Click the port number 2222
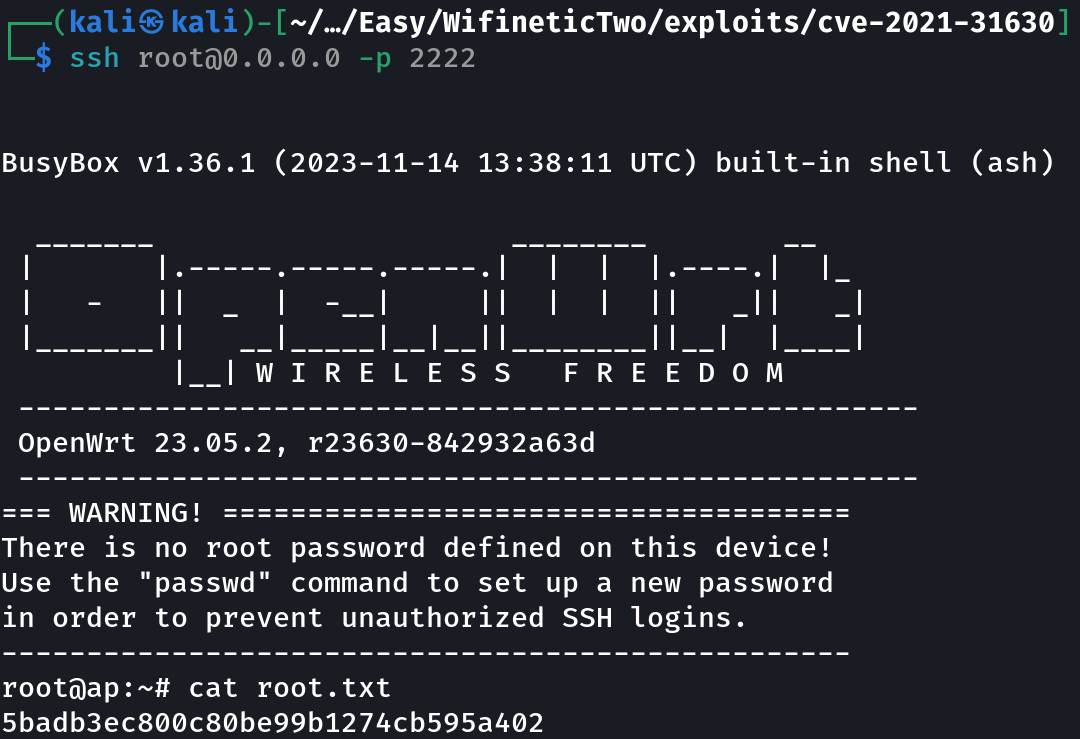This screenshot has height=739, width=1080. (442, 58)
